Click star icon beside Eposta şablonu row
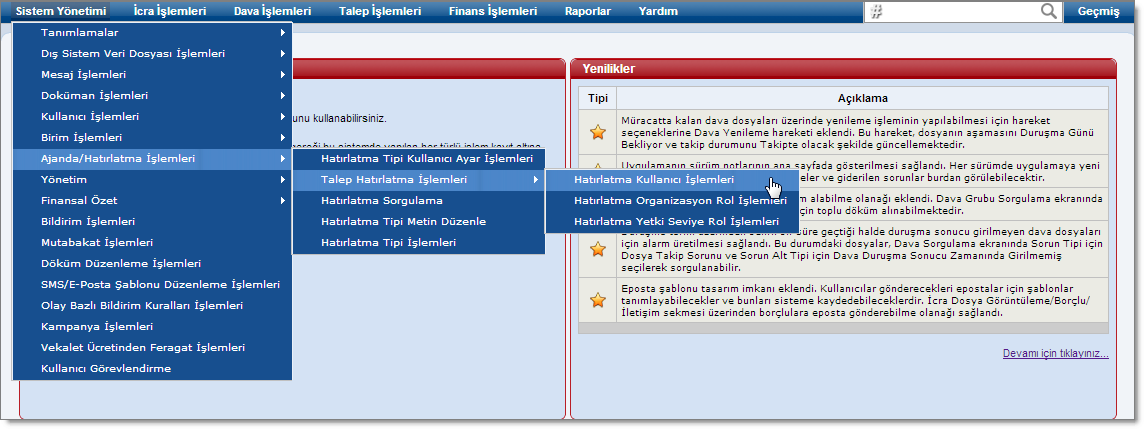Viewport: 1144px width, 429px height. (x=598, y=300)
